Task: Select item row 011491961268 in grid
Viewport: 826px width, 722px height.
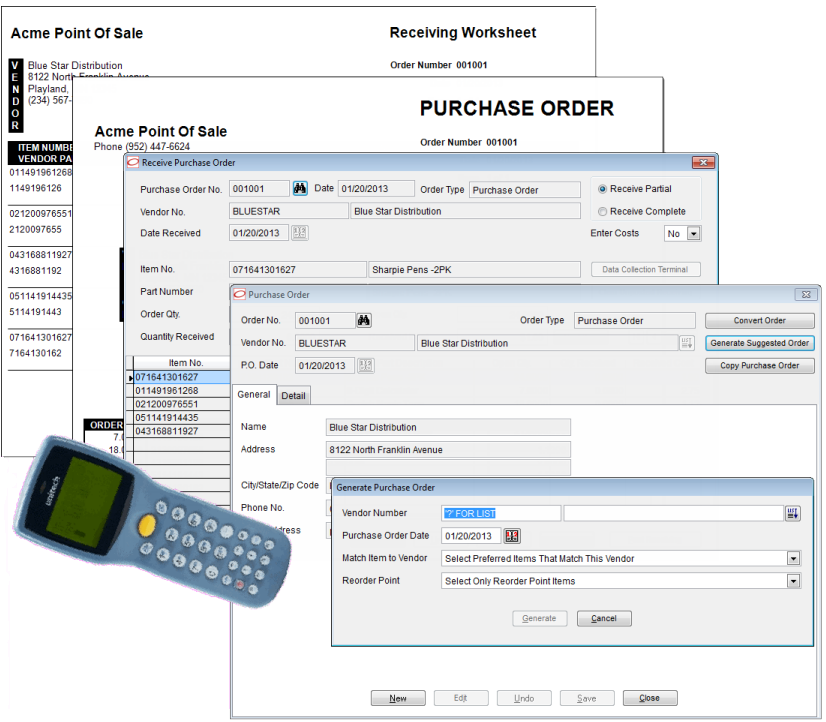Action: click(182, 391)
